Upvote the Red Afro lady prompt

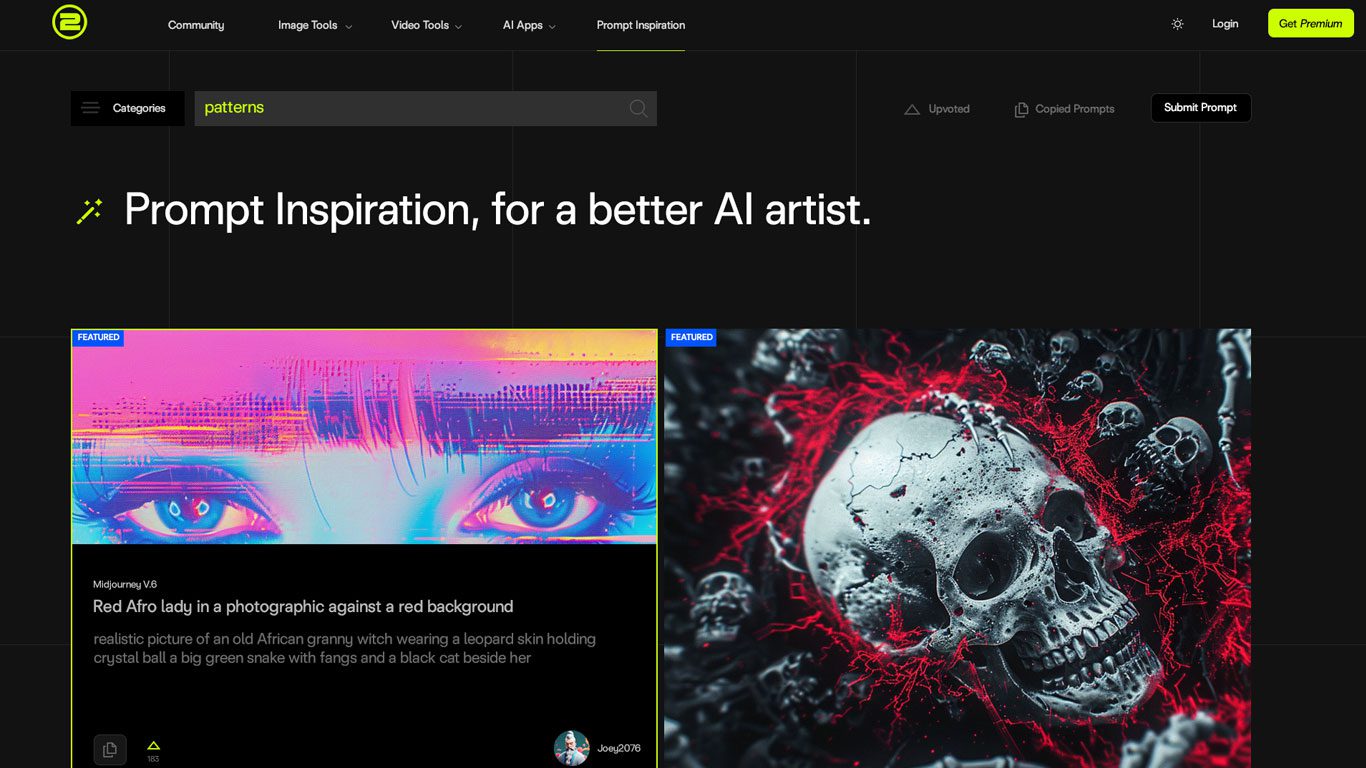coord(153,746)
